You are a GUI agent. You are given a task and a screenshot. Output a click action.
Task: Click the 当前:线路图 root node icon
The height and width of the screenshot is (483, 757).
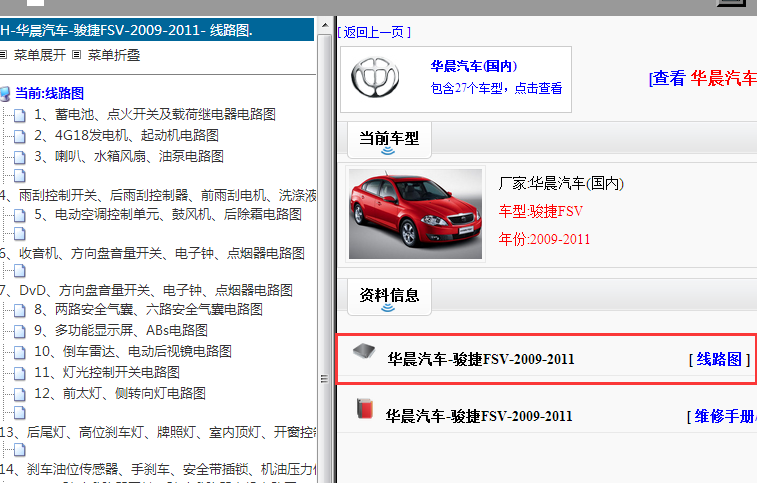pos(5,94)
